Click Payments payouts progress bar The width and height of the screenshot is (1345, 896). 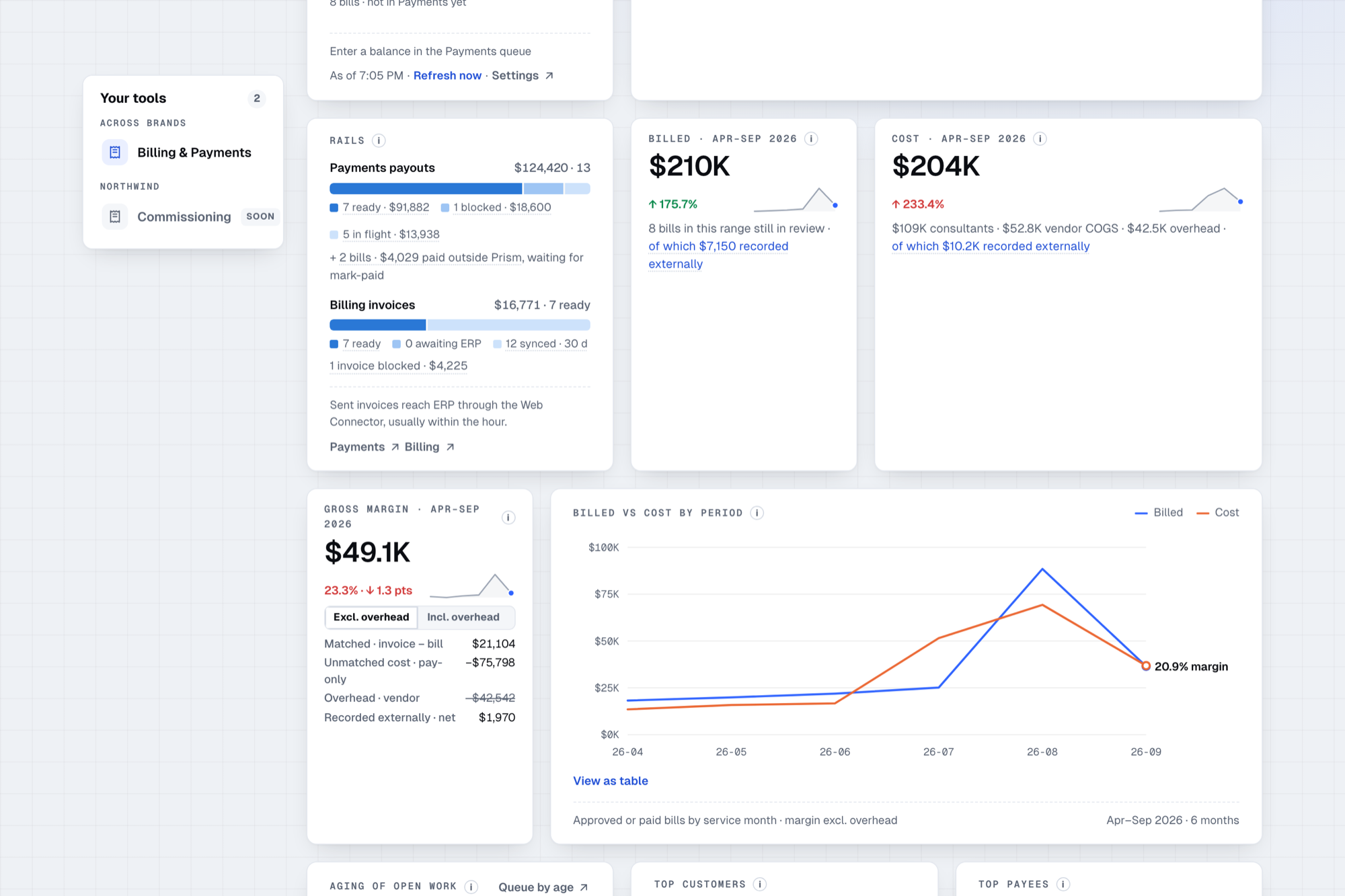(x=460, y=189)
